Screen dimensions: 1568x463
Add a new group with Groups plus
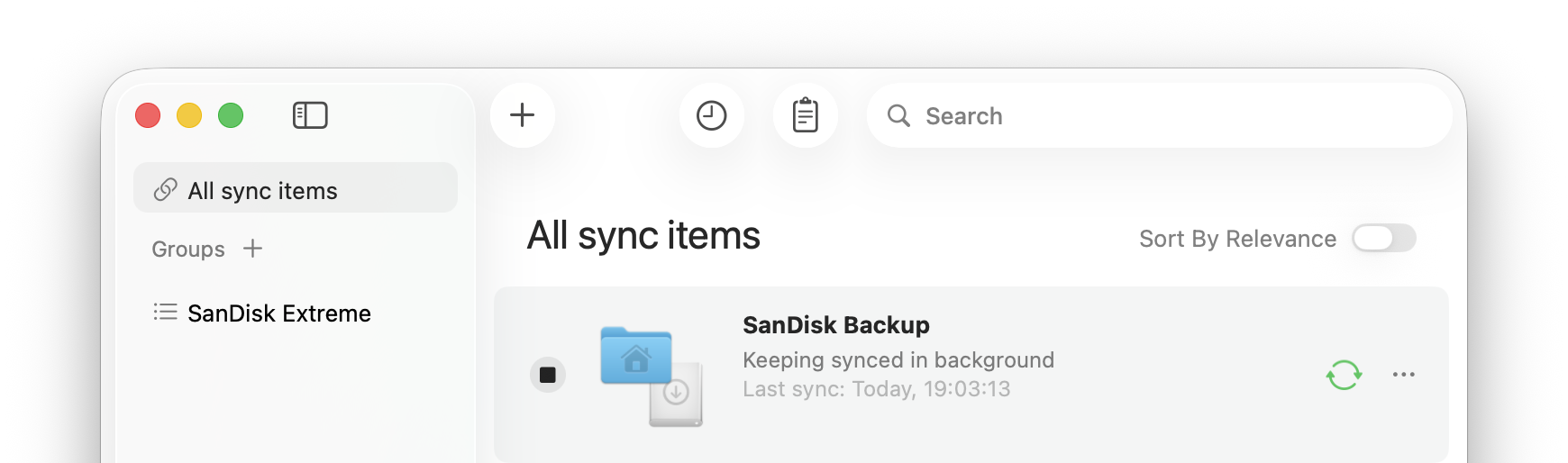point(253,249)
